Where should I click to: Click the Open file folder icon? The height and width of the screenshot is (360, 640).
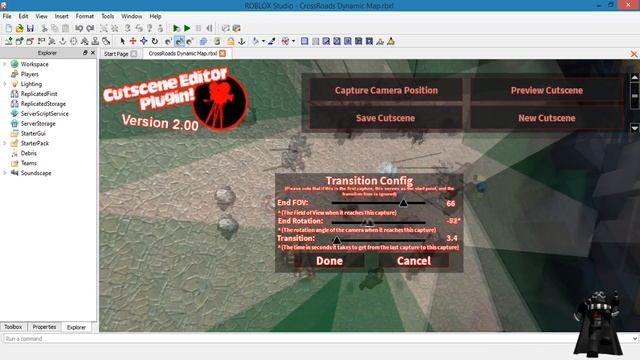tap(19, 28)
